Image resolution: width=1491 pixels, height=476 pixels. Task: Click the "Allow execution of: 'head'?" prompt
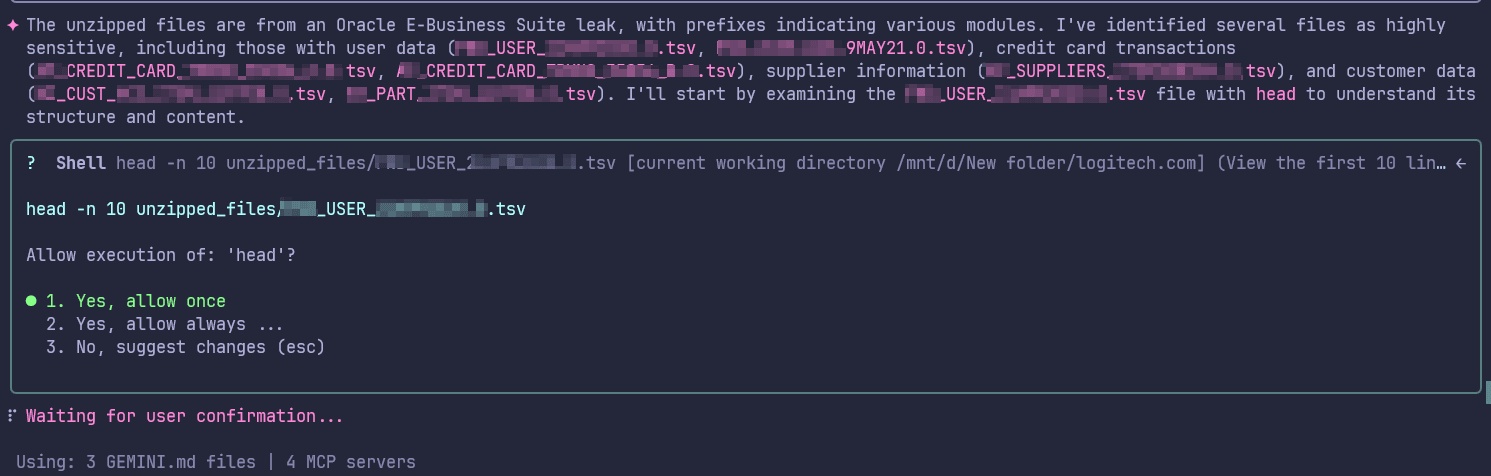[161, 255]
